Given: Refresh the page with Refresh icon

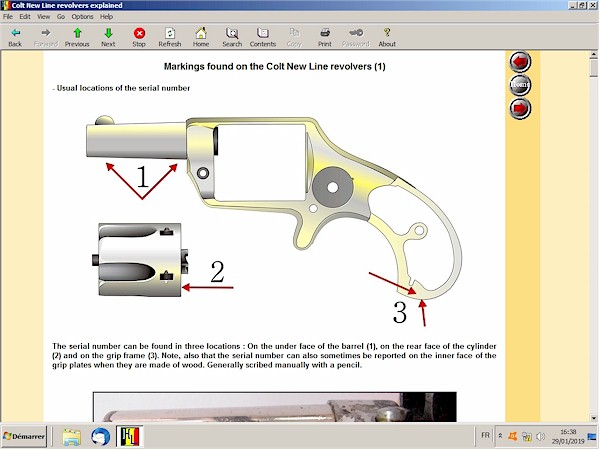Looking at the screenshot, I should coord(170,37).
